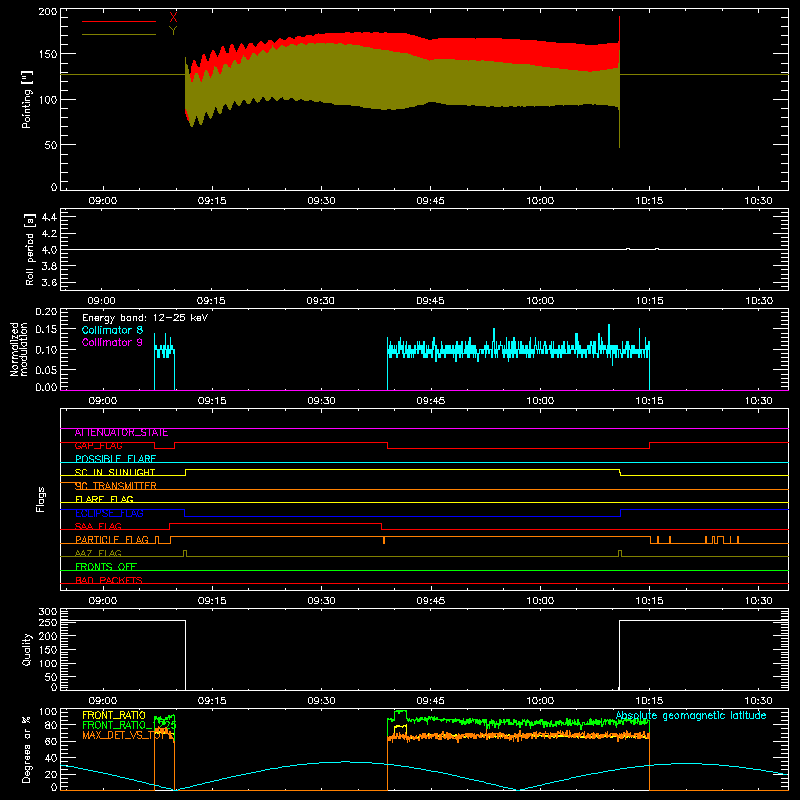This screenshot has height=800, width=800.
Task: Click the olive AAZ_FLAG label
Action: pyautogui.click(x=98, y=554)
